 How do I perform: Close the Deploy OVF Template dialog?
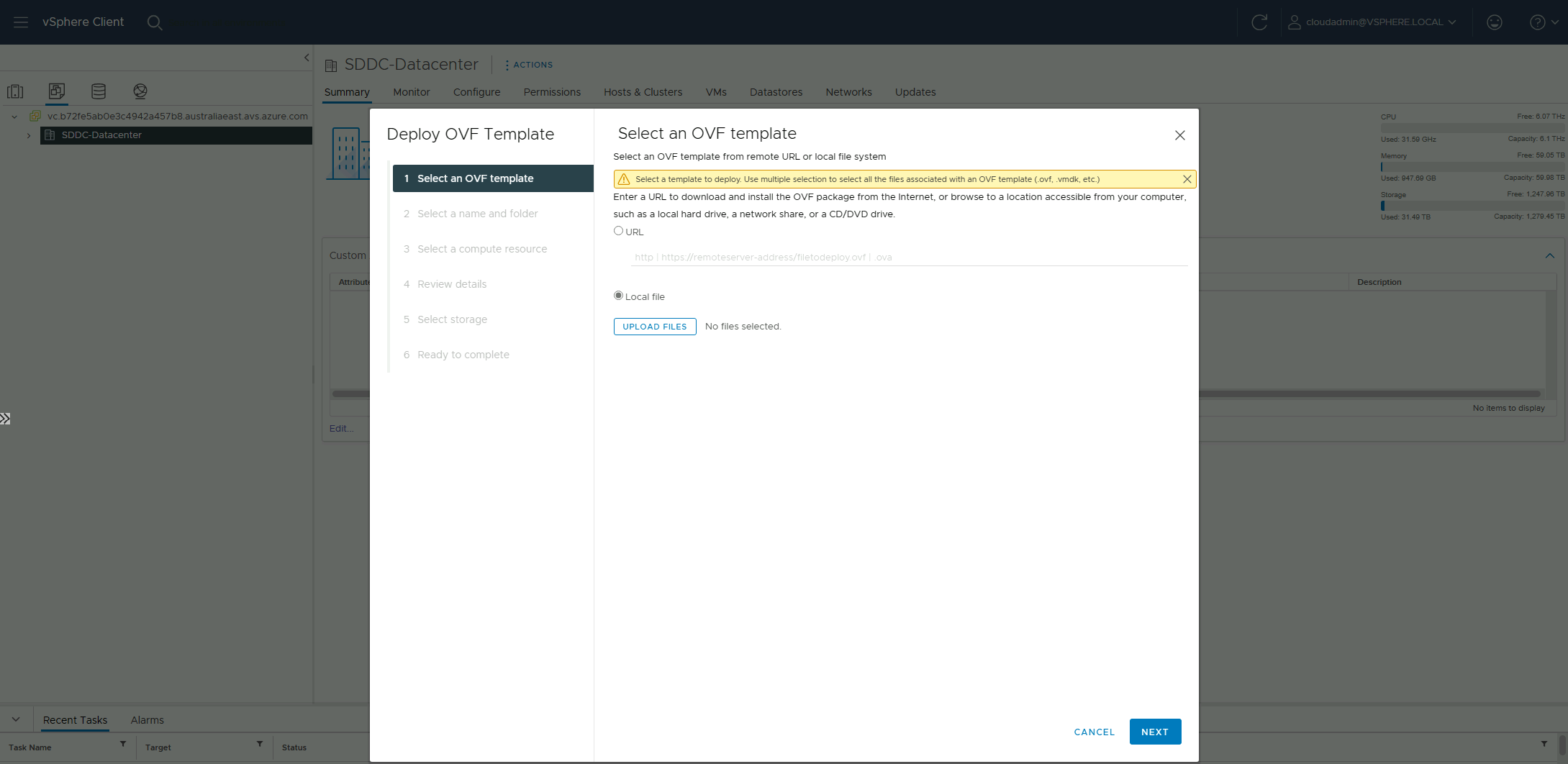point(1180,135)
